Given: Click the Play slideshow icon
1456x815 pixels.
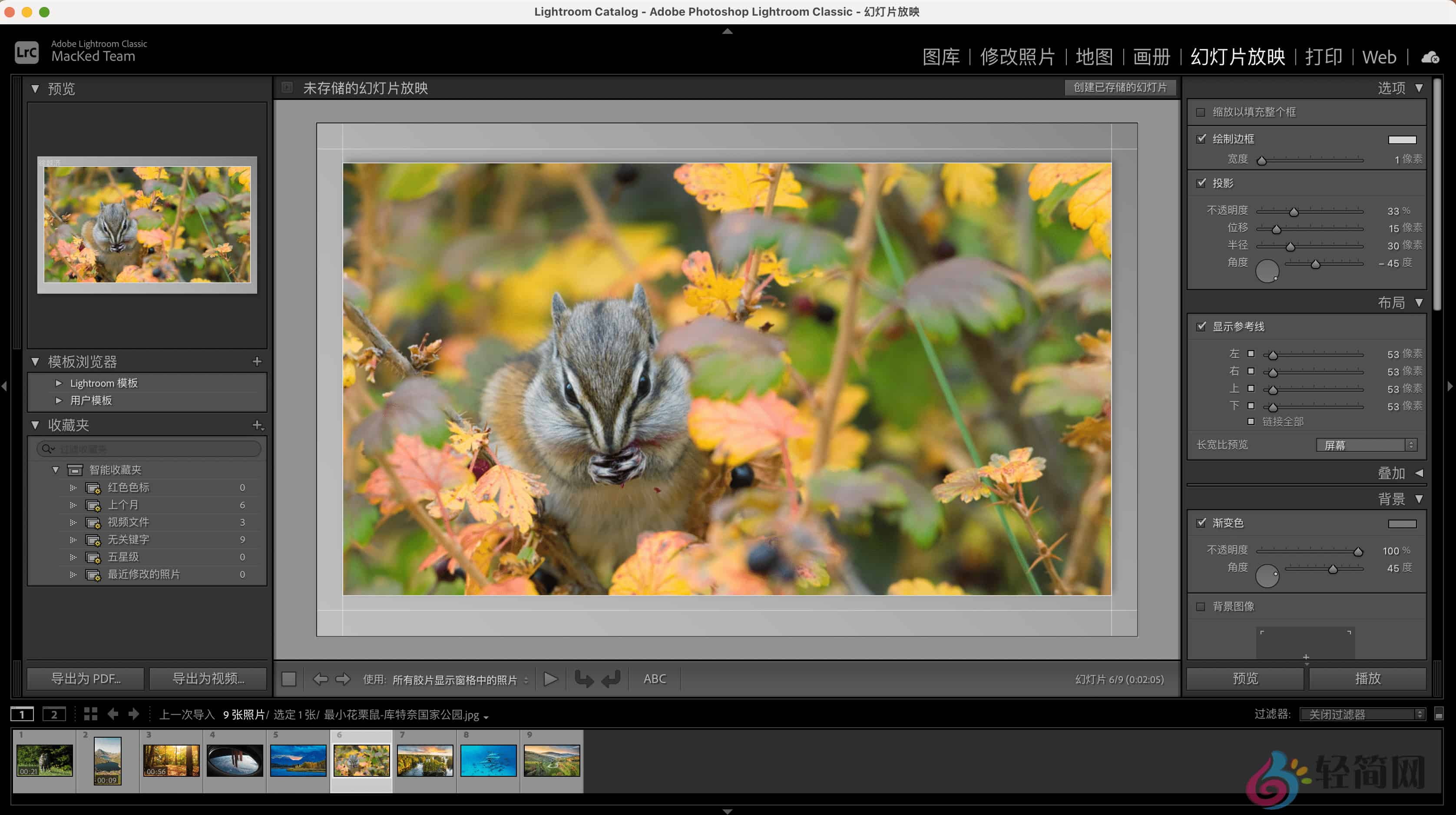Looking at the screenshot, I should (549, 679).
